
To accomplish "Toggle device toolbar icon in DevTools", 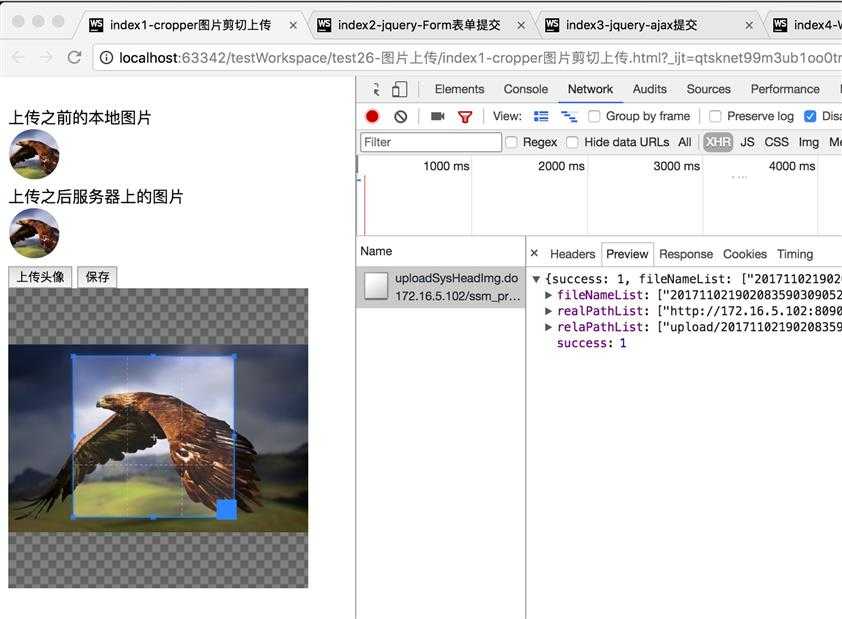I will (400, 89).
